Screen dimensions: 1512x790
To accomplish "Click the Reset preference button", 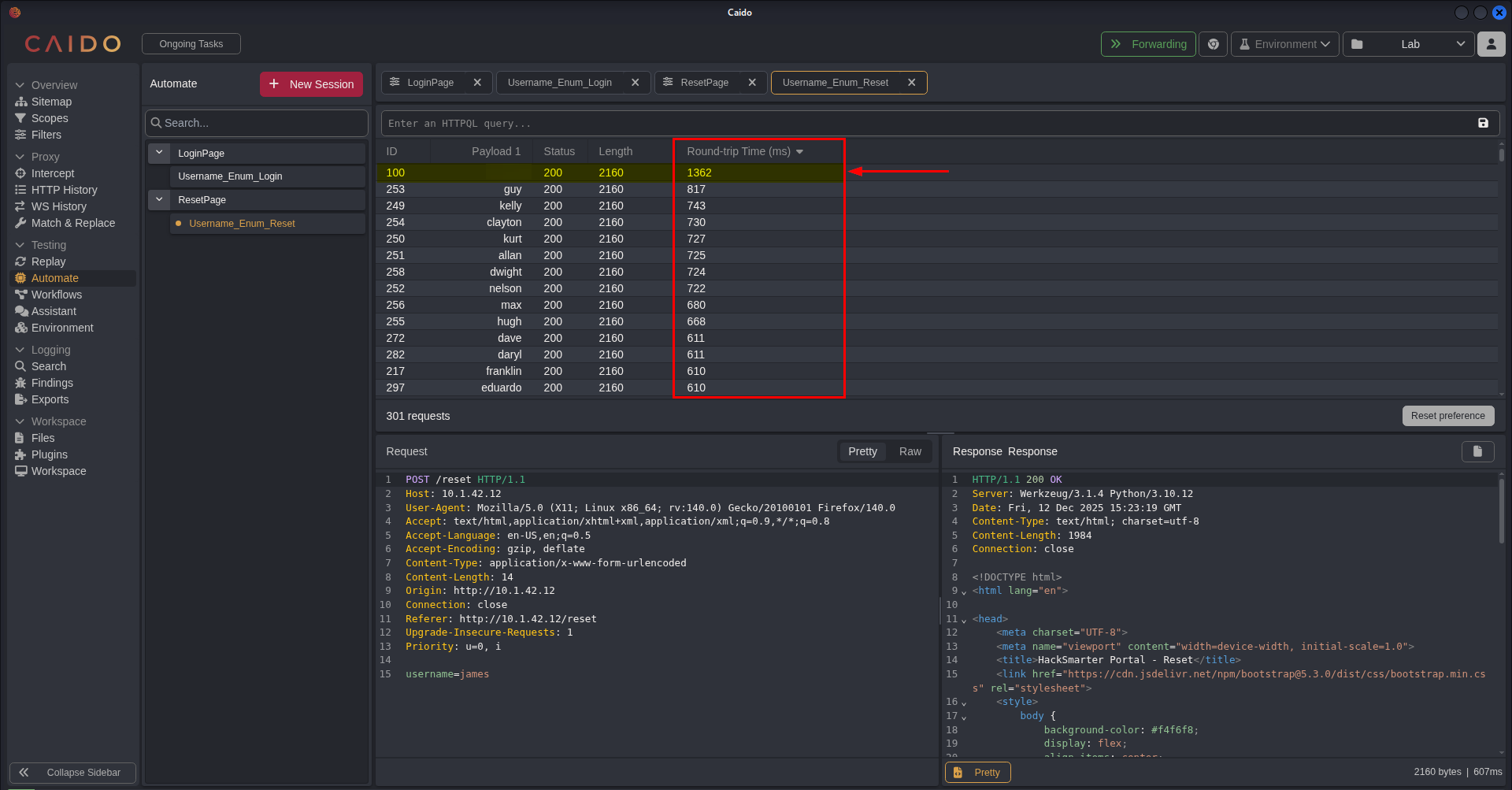I will (x=1447, y=416).
